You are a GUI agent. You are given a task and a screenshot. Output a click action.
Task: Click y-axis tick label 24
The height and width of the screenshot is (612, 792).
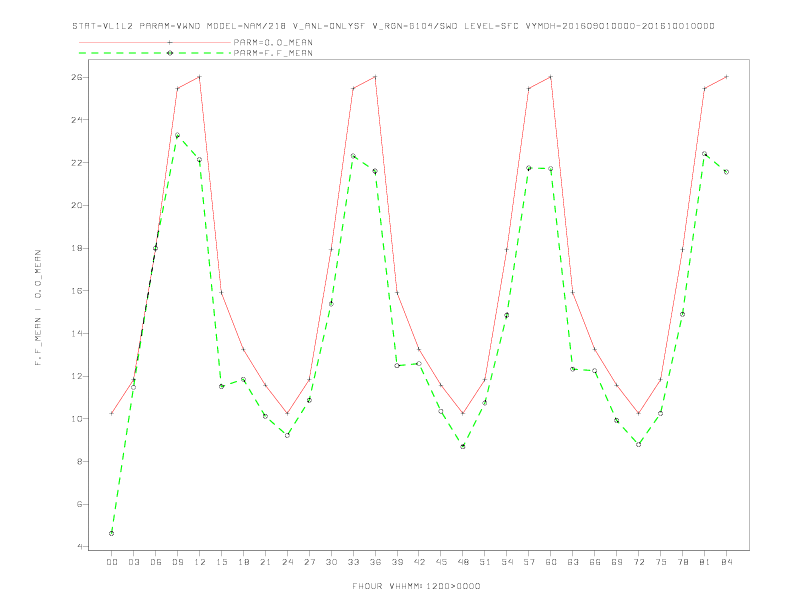click(x=77, y=120)
